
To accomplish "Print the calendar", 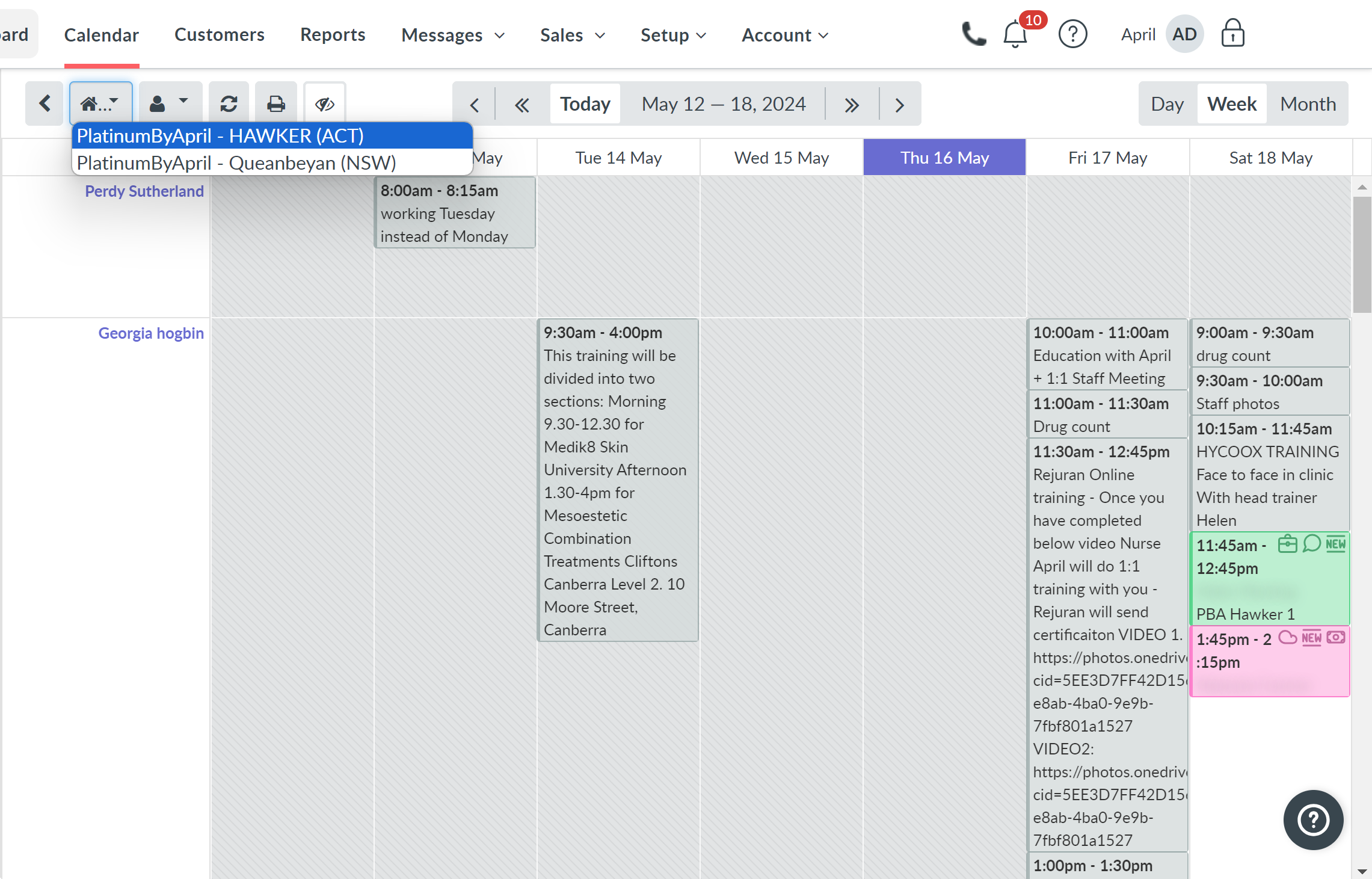I will point(276,103).
